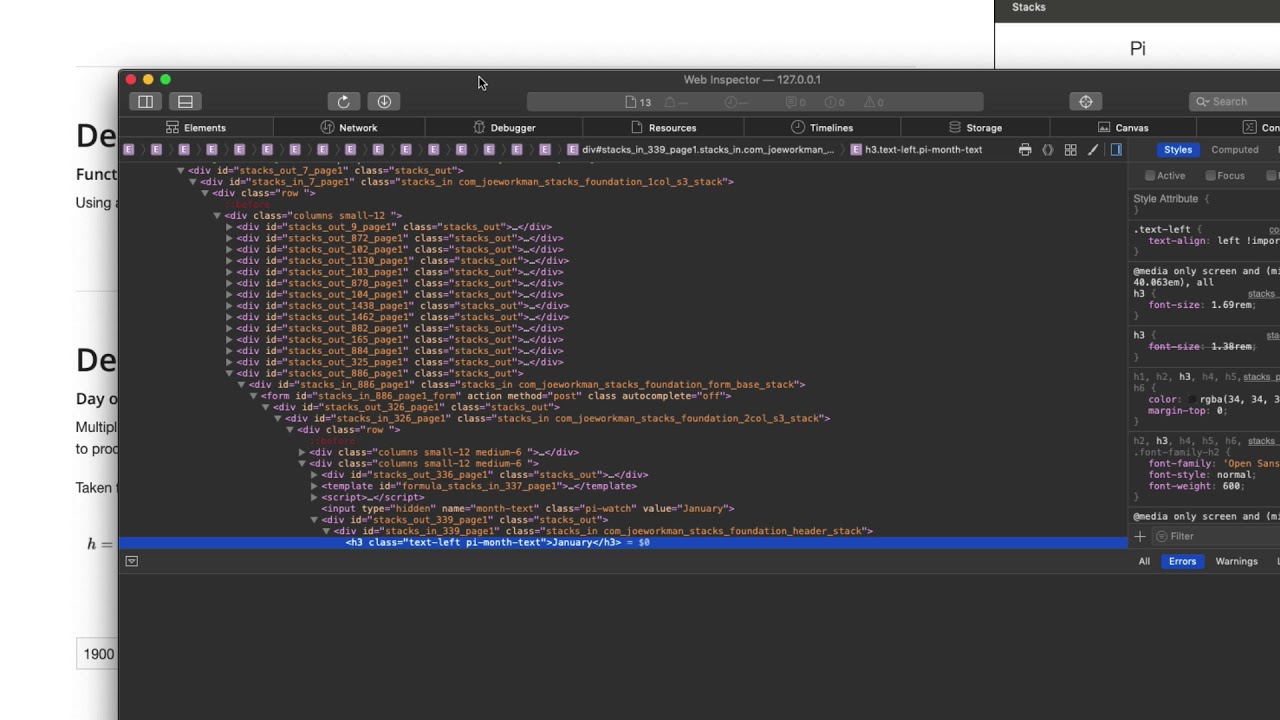
Task: Filter console to Errors
Action: pos(1182,561)
